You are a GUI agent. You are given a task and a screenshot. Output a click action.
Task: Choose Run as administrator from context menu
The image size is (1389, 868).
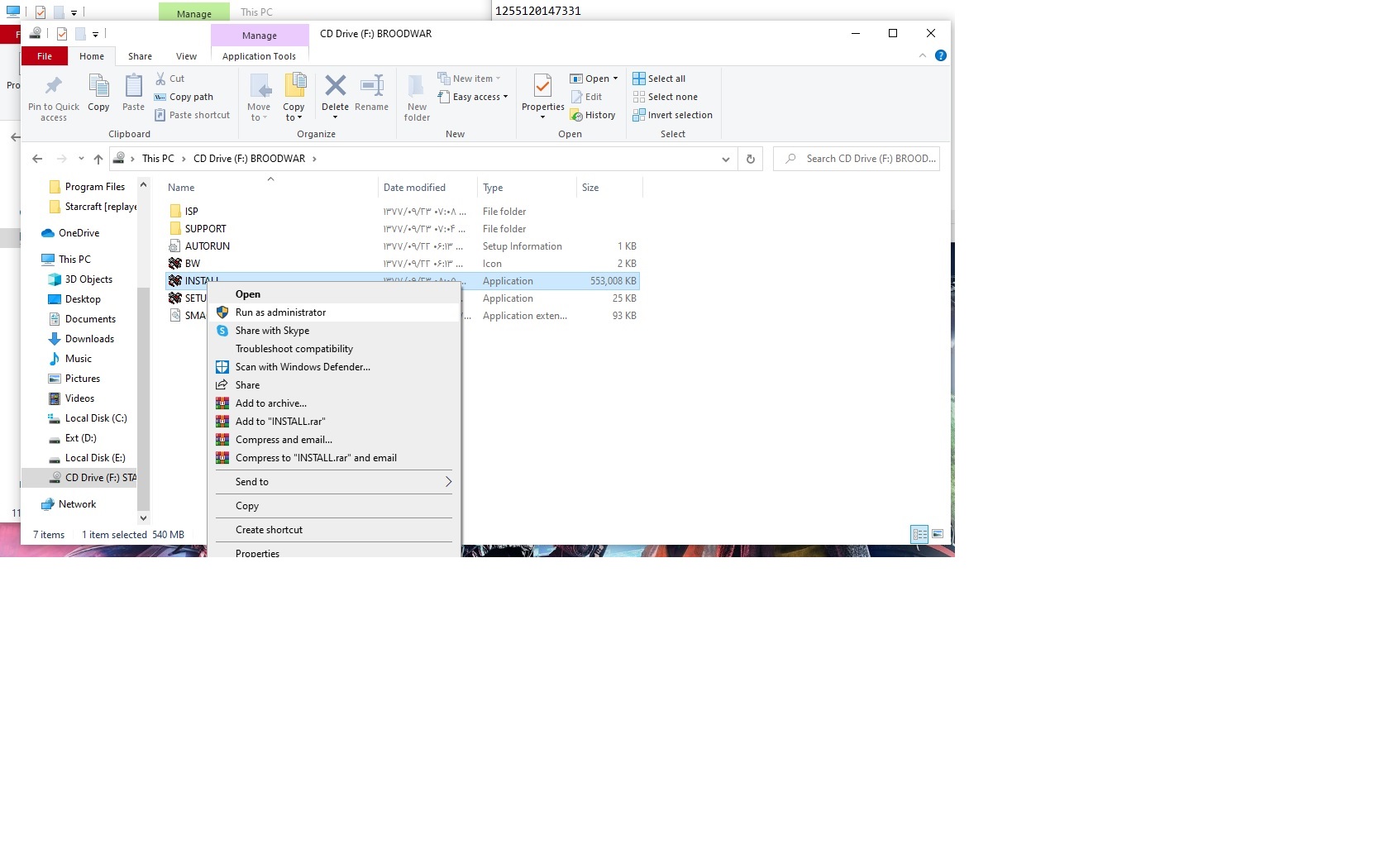(280, 312)
